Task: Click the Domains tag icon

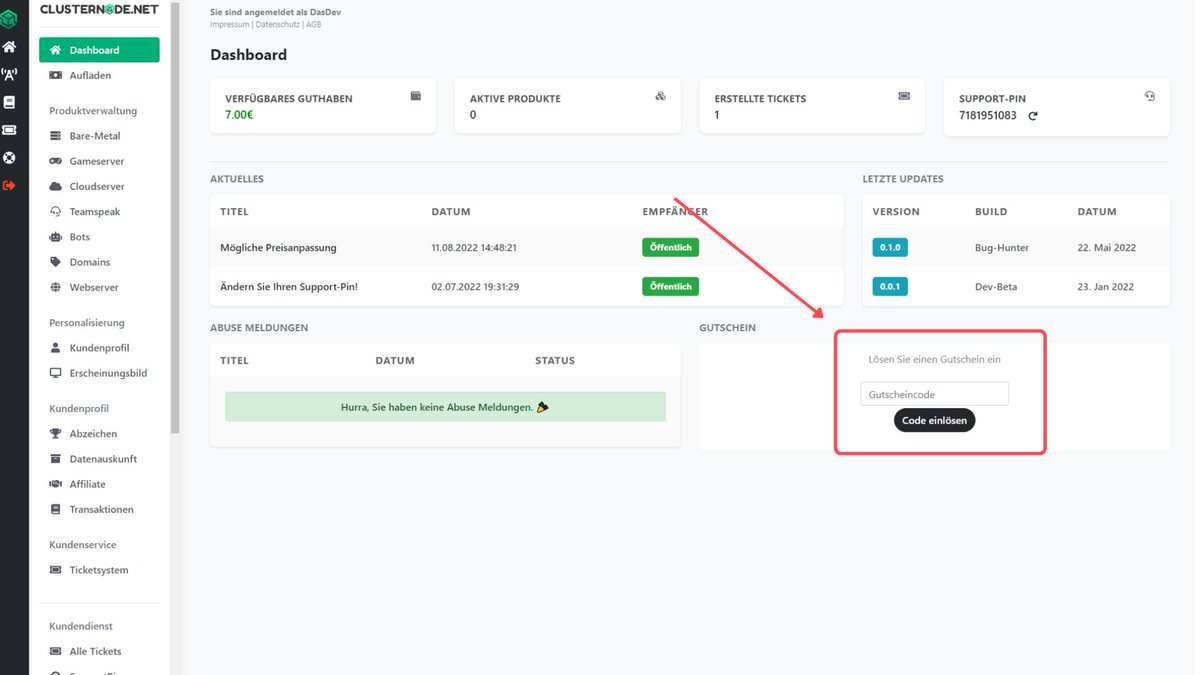Action: click(56, 262)
